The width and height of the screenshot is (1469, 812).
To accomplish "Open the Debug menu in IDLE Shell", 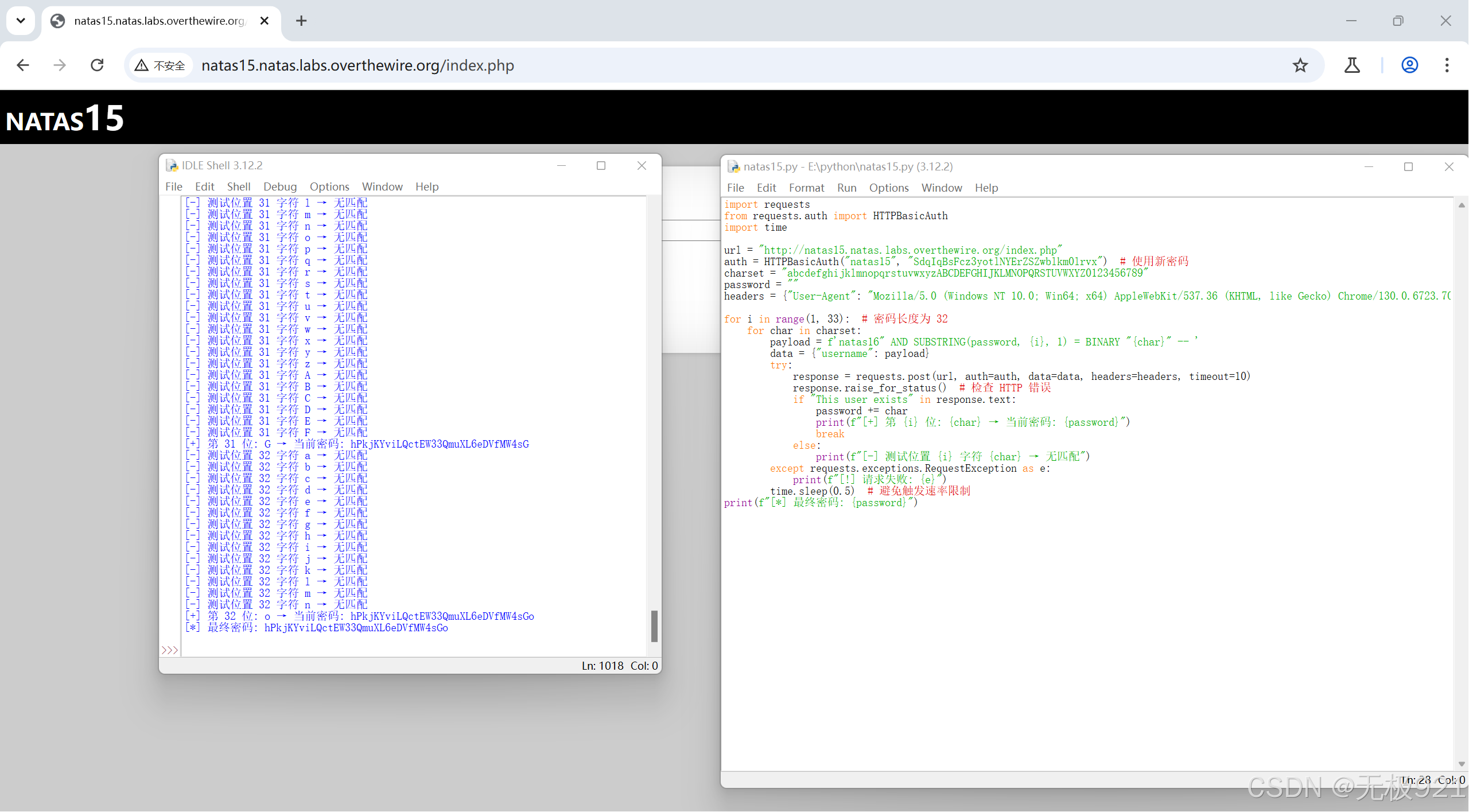I will coord(279,187).
